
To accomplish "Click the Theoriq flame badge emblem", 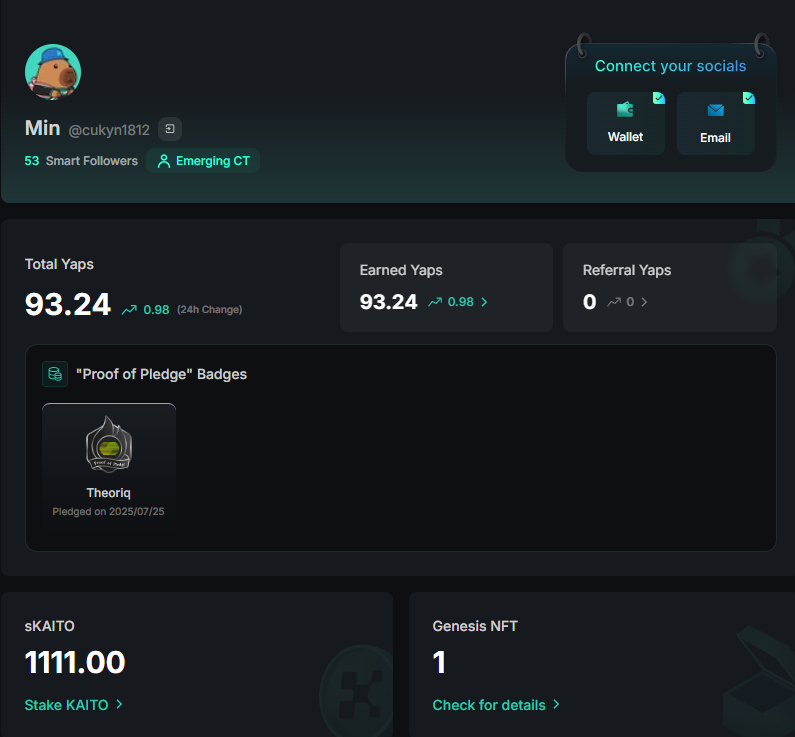I will [x=109, y=444].
